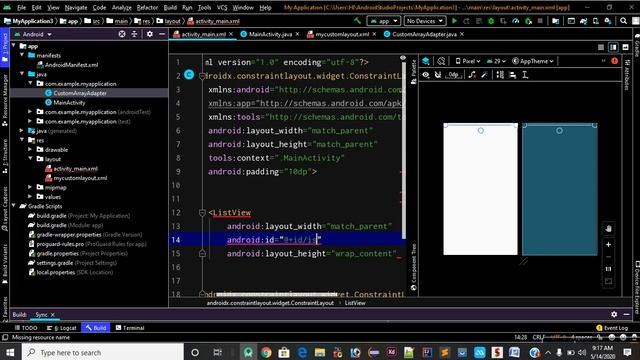Click the Guidelines icon in design toolbar

[x=525, y=75]
